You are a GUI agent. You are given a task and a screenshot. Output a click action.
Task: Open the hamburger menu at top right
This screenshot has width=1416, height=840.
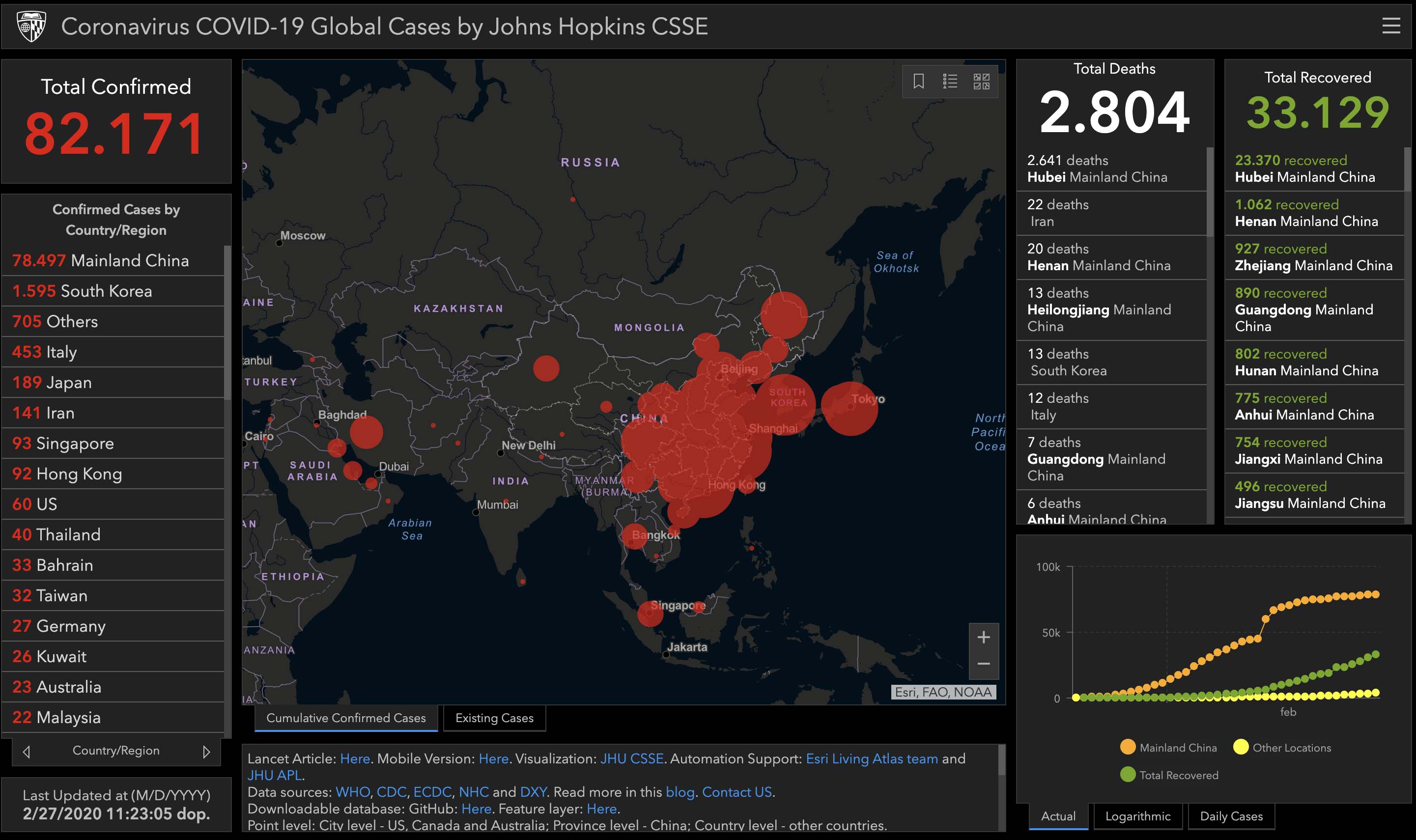1390,26
